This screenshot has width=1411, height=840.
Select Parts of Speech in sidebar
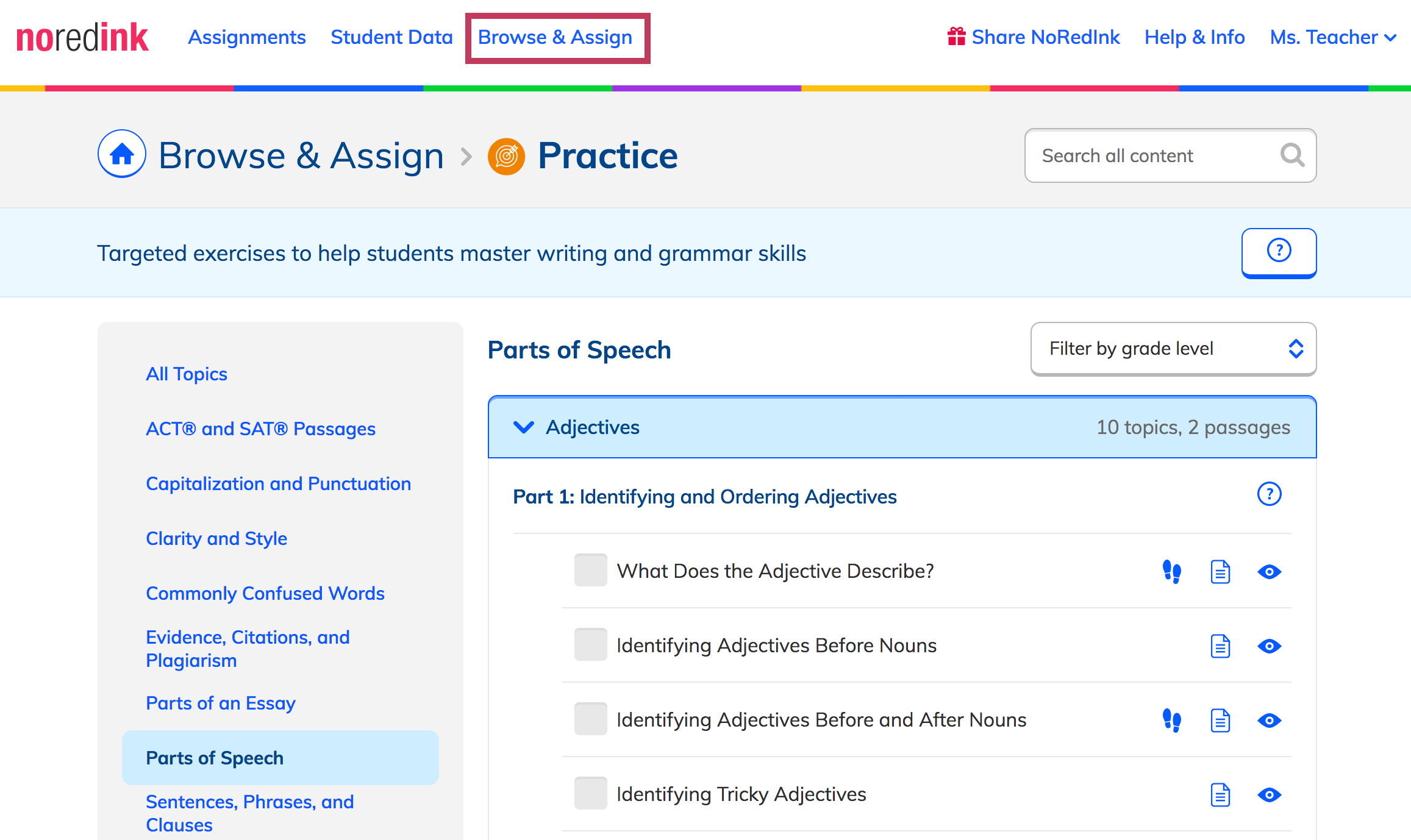pos(280,758)
